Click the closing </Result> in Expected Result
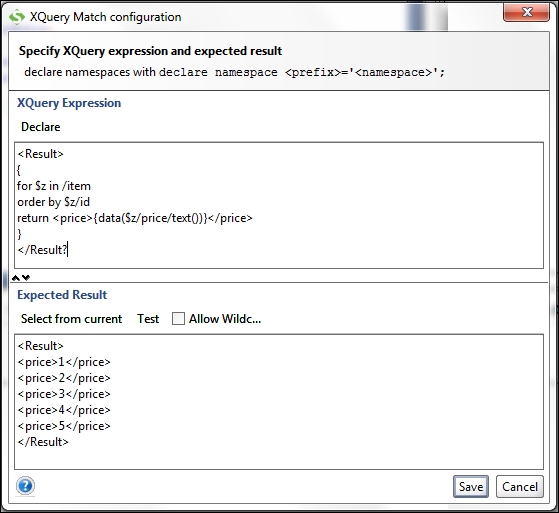This screenshot has height=513, width=559. pyautogui.click(x=43, y=442)
